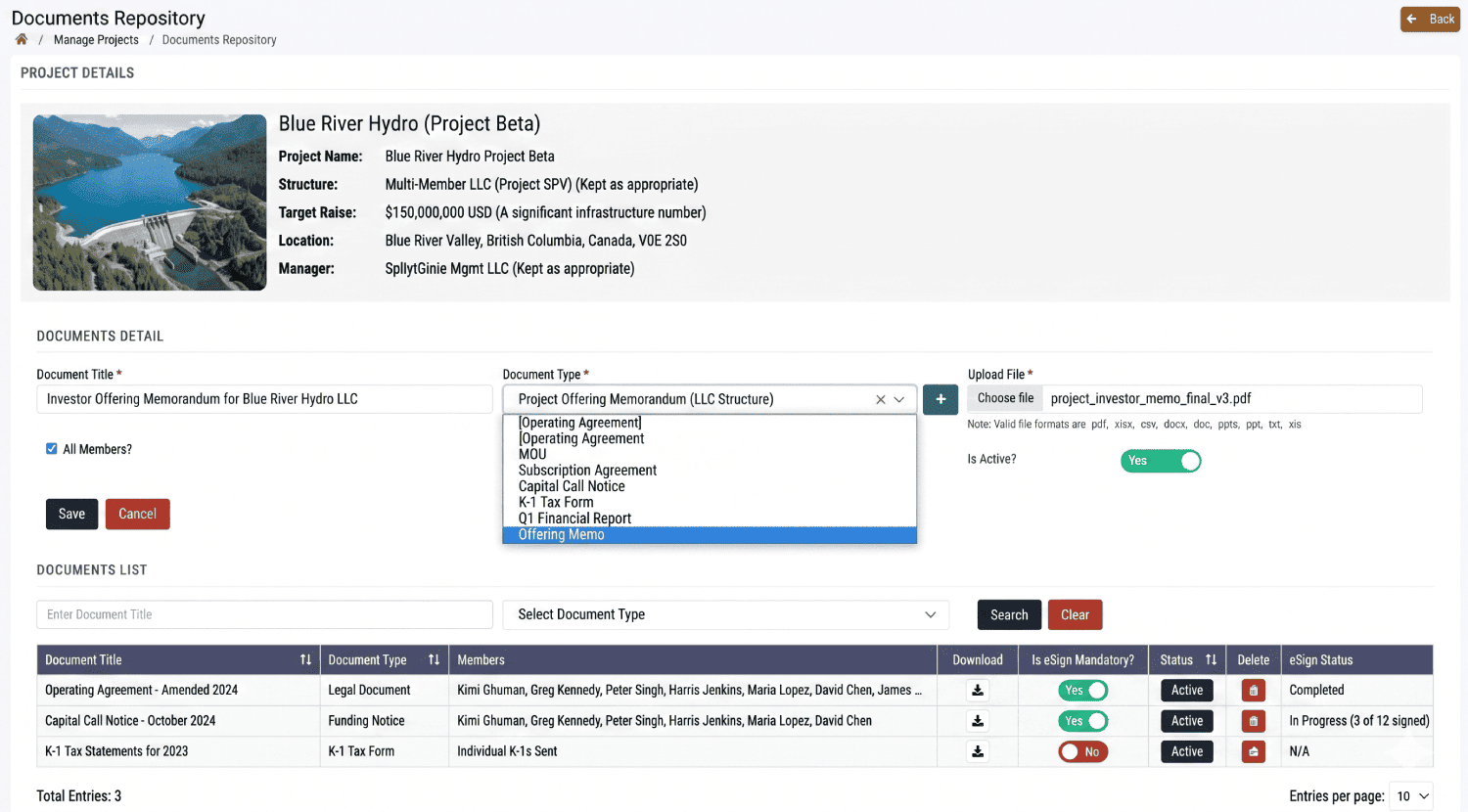Sort the list by Status column arrows
This screenshot has height=812, width=1468.
1211,660
